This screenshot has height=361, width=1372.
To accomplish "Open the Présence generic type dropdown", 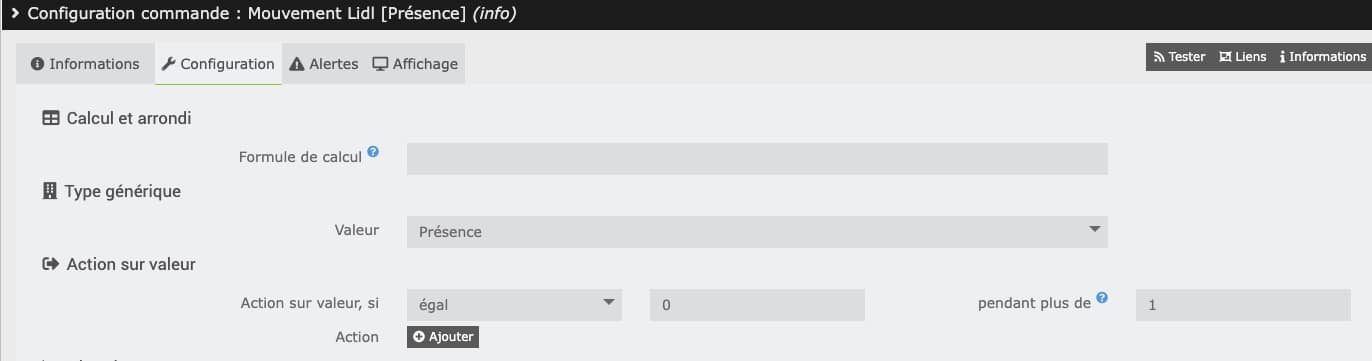I will pos(757,232).
